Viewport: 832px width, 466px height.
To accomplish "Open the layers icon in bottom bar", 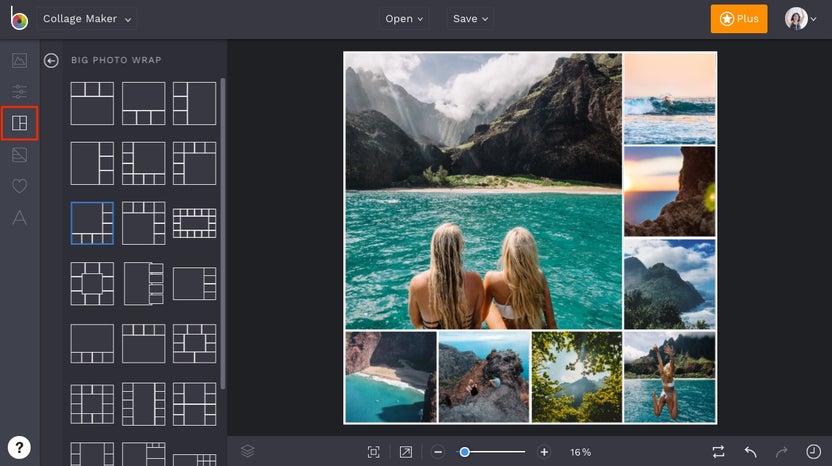I will [248, 452].
